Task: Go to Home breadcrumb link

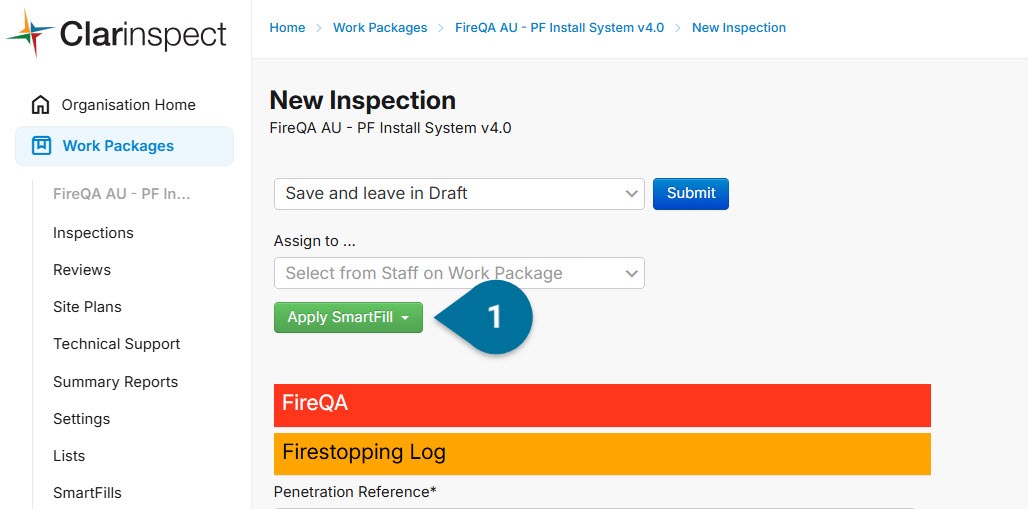Action: [x=287, y=28]
